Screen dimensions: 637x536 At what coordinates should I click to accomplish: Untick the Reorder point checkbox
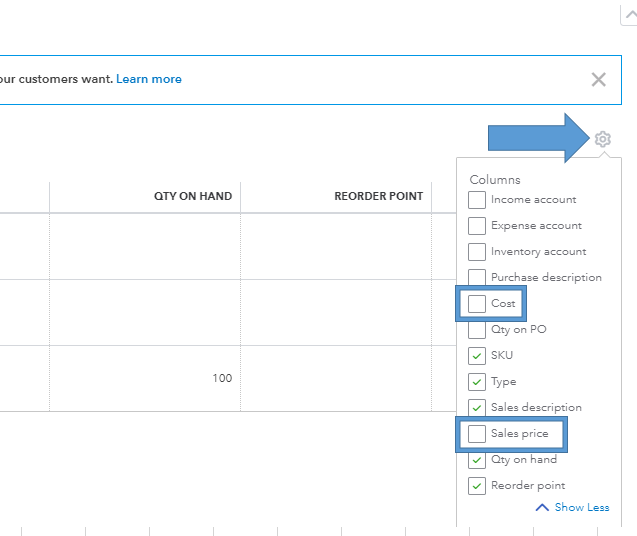(477, 486)
